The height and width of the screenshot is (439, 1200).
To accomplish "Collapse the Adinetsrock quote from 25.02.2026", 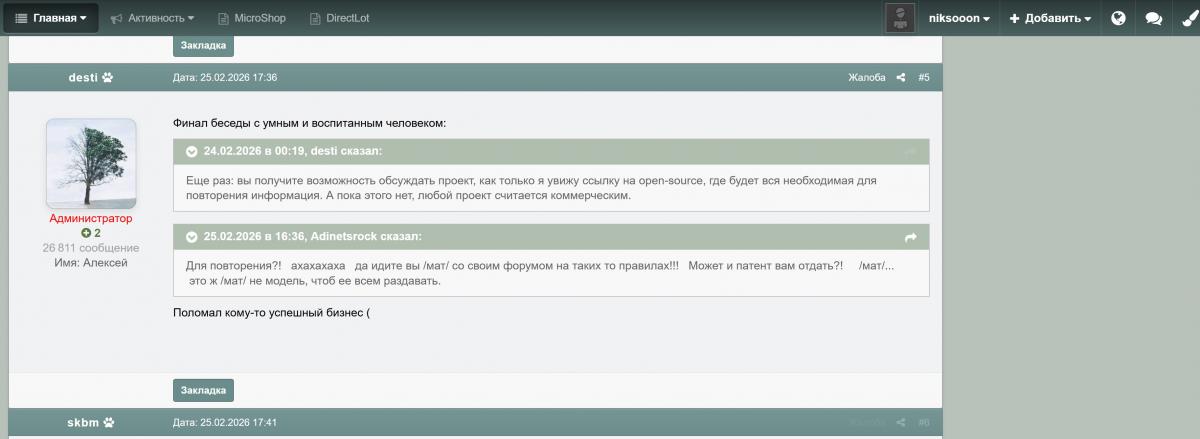I will [x=190, y=237].
